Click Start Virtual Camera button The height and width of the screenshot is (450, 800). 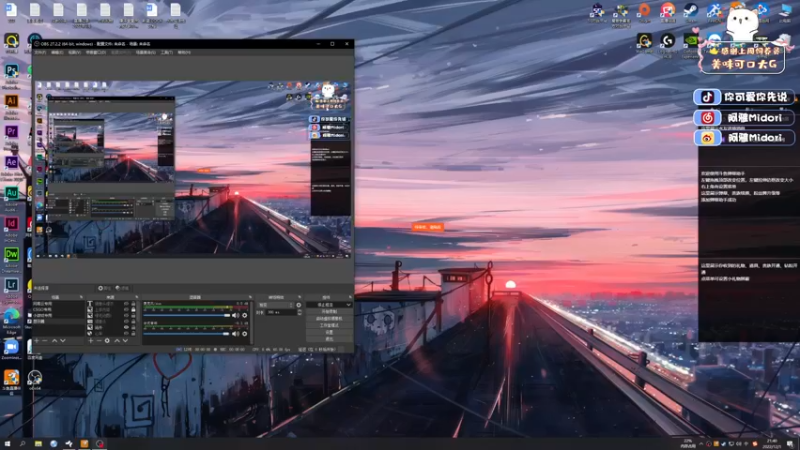click(x=330, y=319)
